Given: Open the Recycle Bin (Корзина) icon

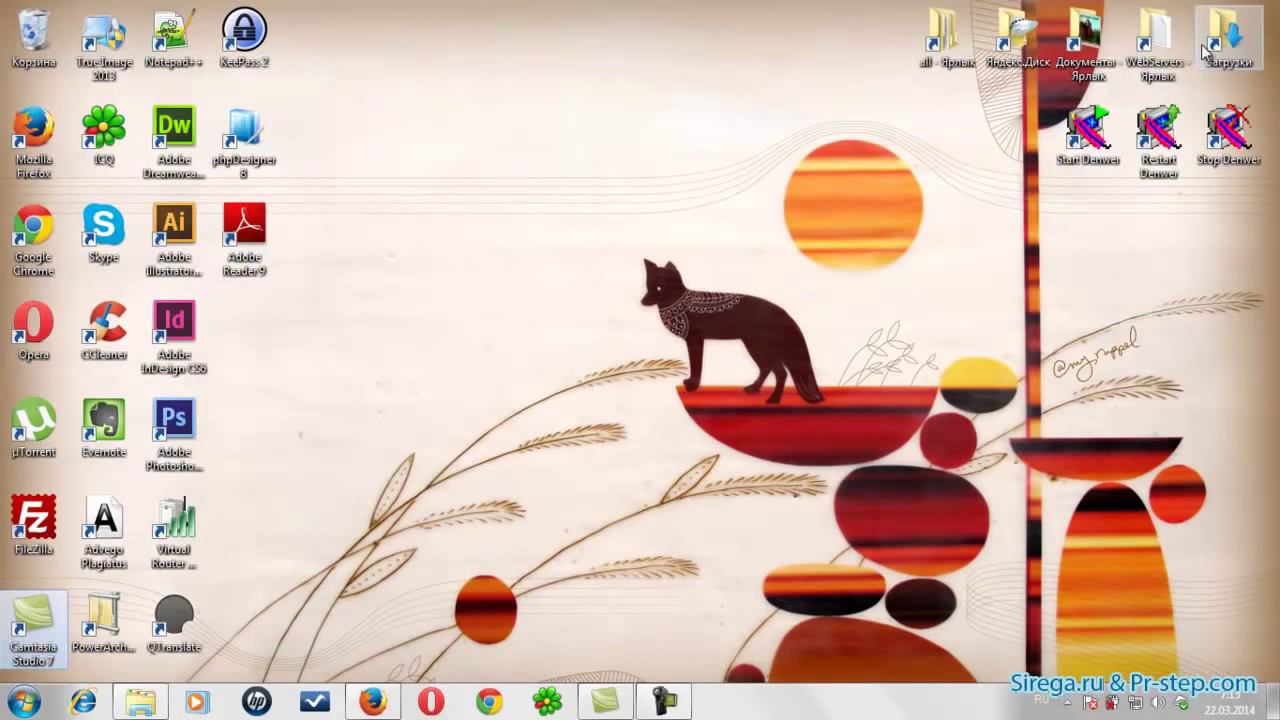Looking at the screenshot, I should tap(33, 40).
